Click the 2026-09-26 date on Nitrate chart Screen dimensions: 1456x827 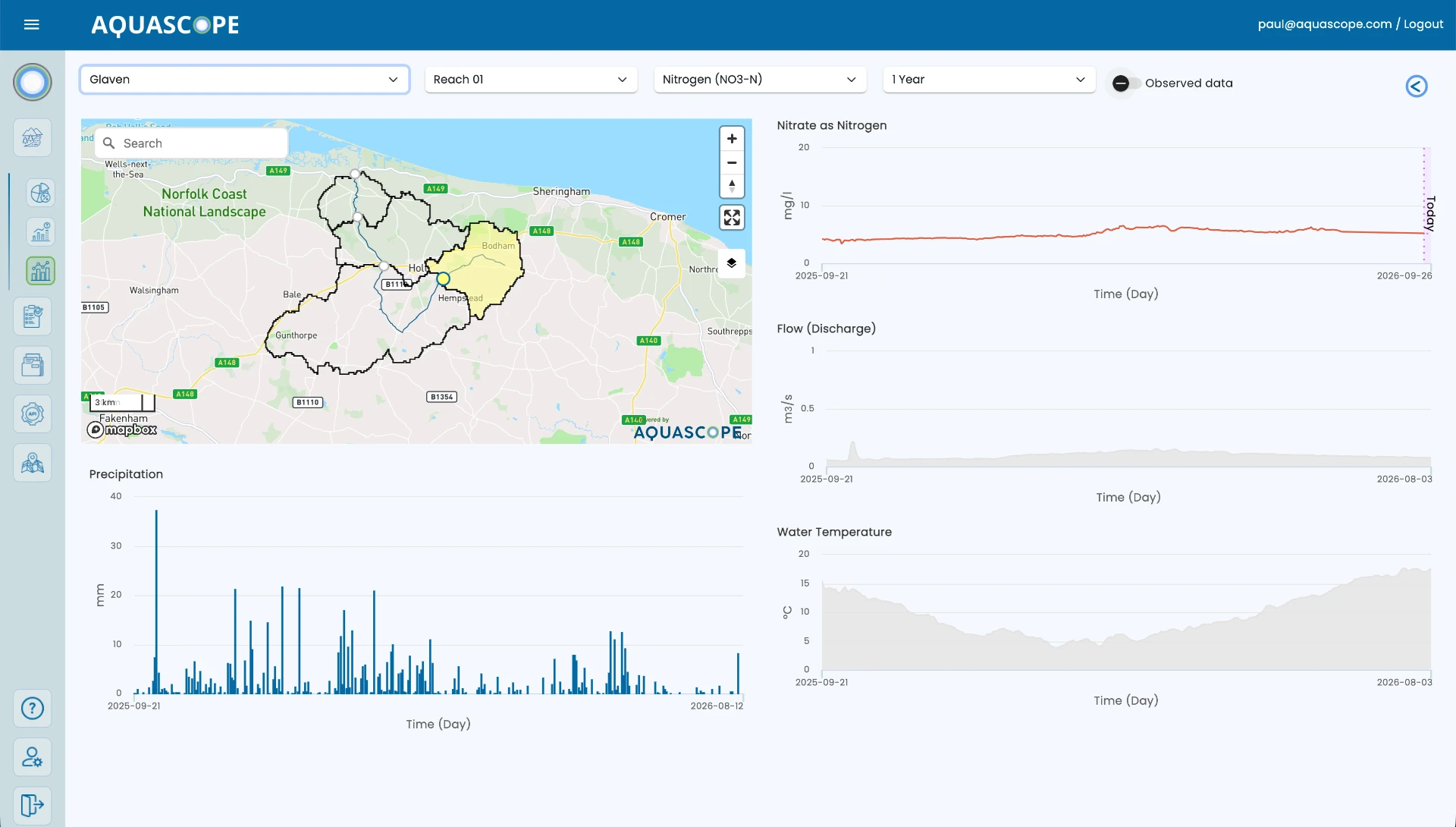1404,276
